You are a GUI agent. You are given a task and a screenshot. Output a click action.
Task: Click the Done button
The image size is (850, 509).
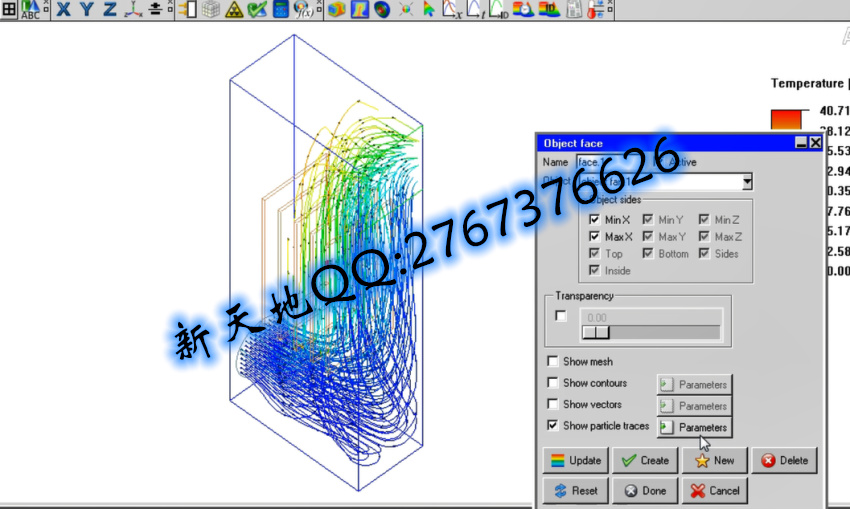pyautogui.click(x=645, y=491)
